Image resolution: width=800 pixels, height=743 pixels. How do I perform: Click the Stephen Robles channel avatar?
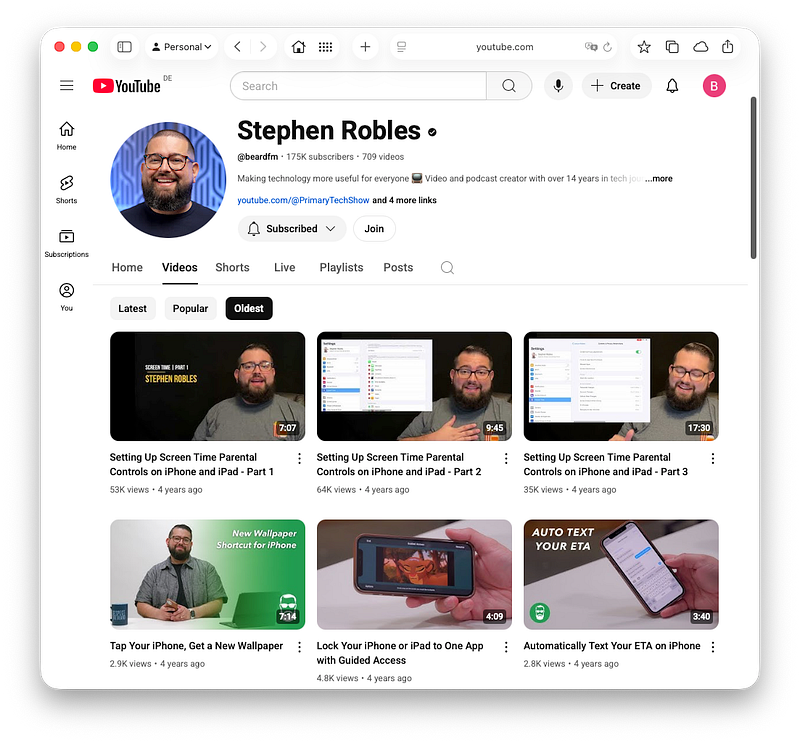pos(168,180)
